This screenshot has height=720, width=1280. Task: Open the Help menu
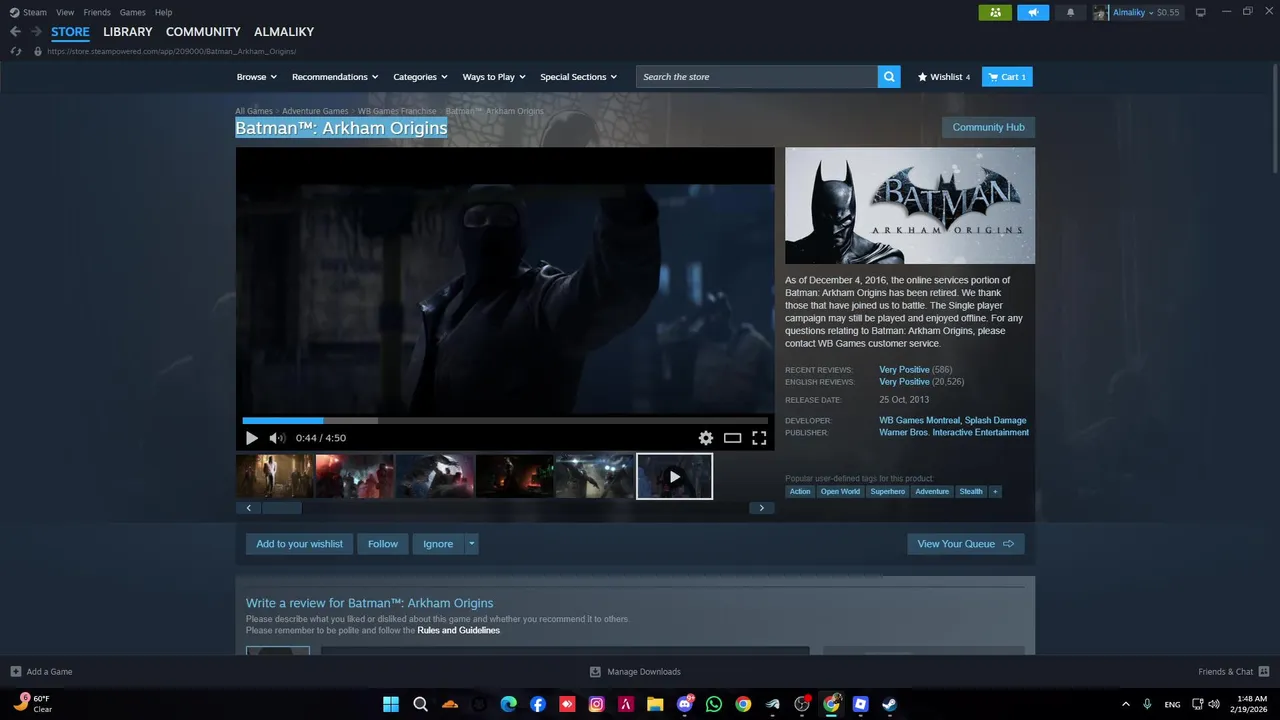(163, 12)
